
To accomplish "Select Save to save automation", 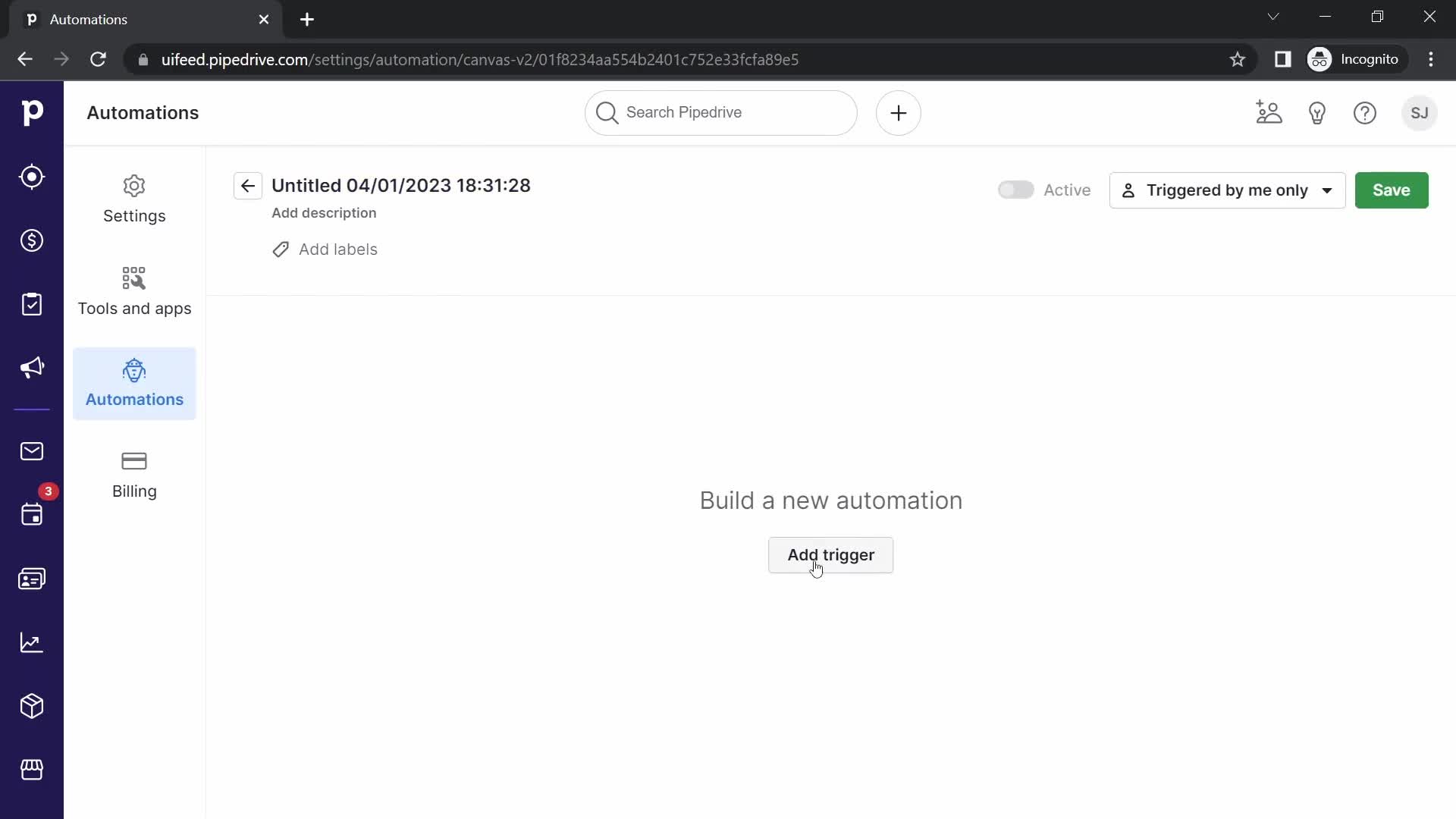I will tap(1392, 190).
